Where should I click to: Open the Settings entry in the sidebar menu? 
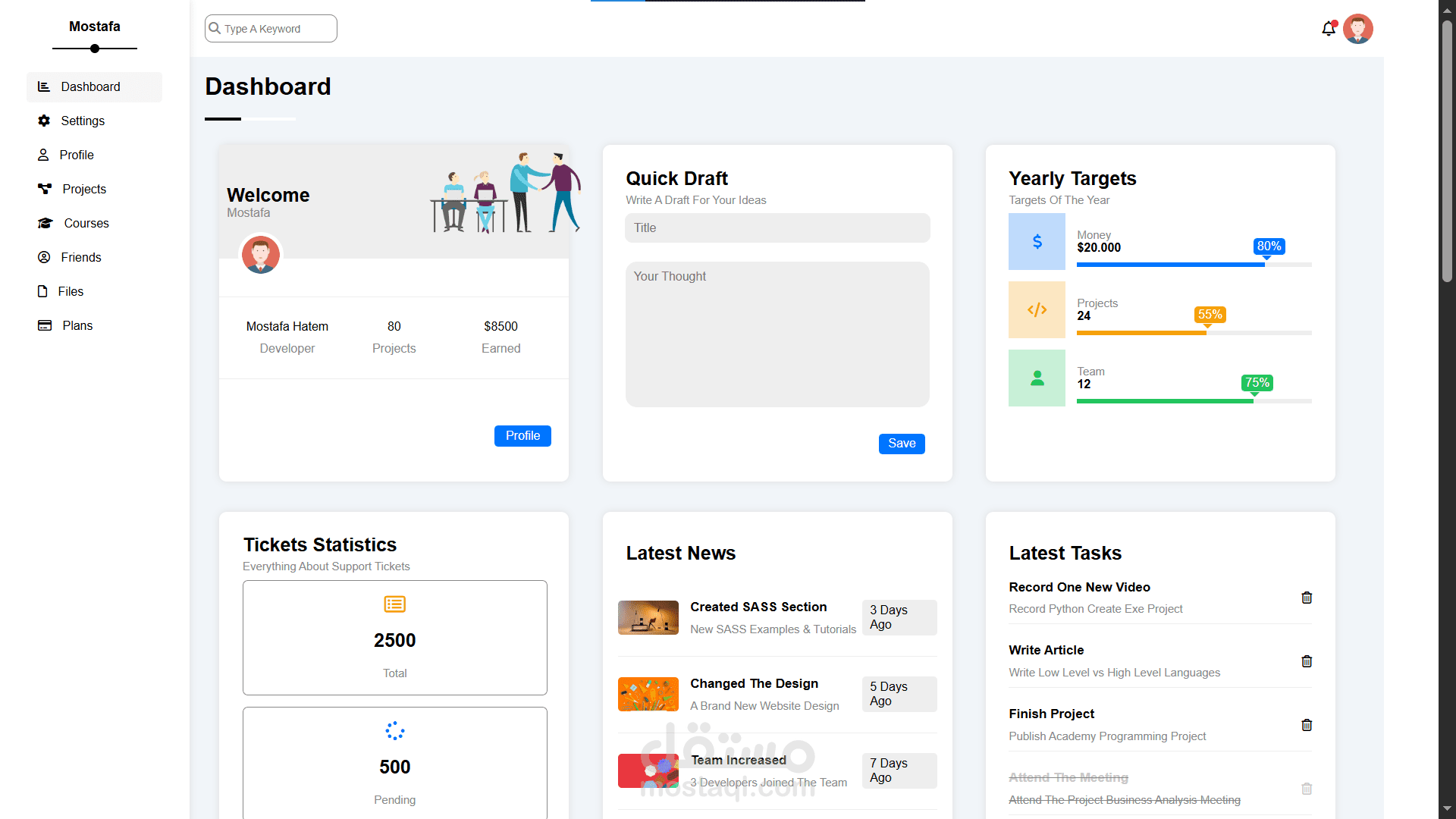click(x=83, y=121)
